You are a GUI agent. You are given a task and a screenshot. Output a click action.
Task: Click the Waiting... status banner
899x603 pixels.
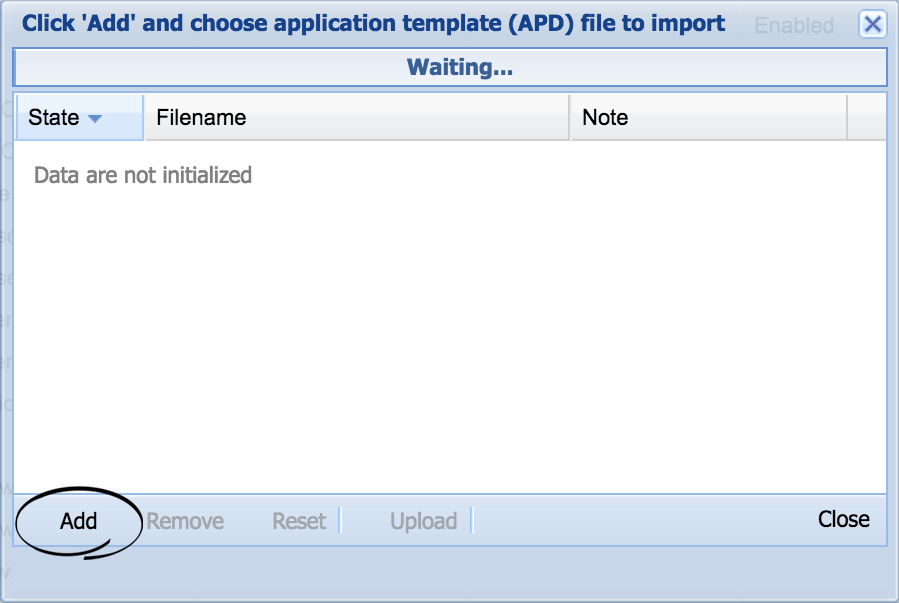[x=458, y=67]
